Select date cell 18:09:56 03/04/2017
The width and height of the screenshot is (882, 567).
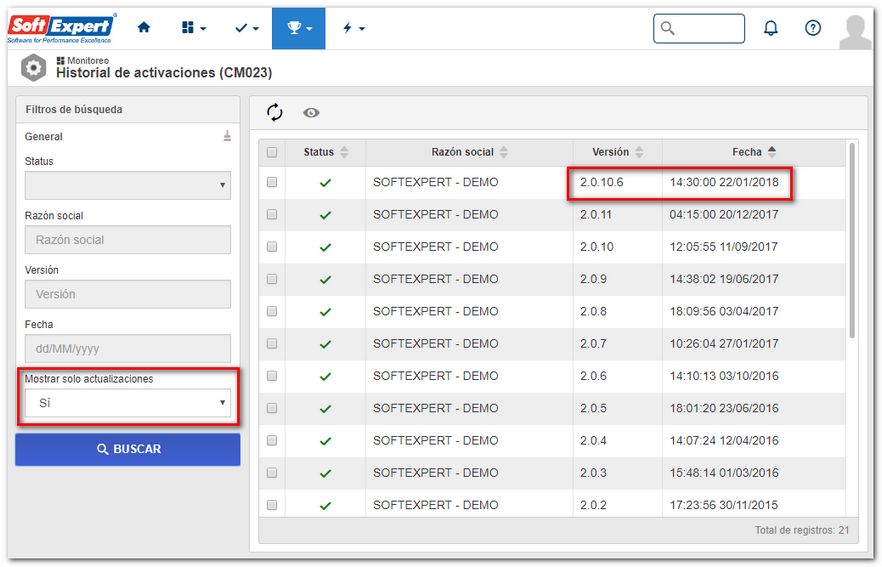coord(724,311)
